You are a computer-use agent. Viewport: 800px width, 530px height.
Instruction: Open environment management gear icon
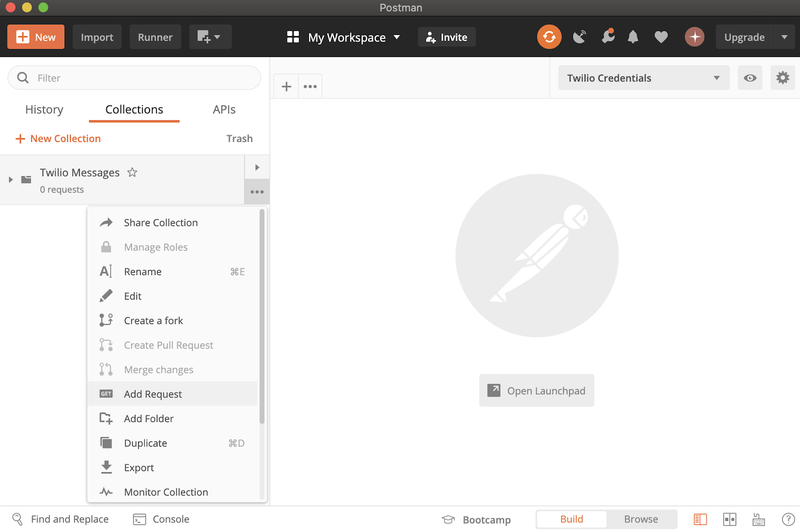(782, 78)
